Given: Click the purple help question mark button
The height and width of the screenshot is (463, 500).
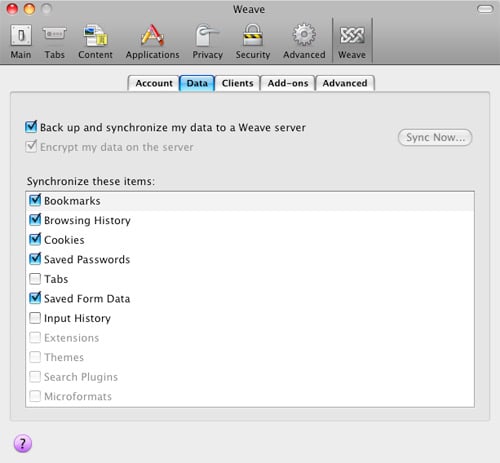Looking at the screenshot, I should click(x=23, y=444).
